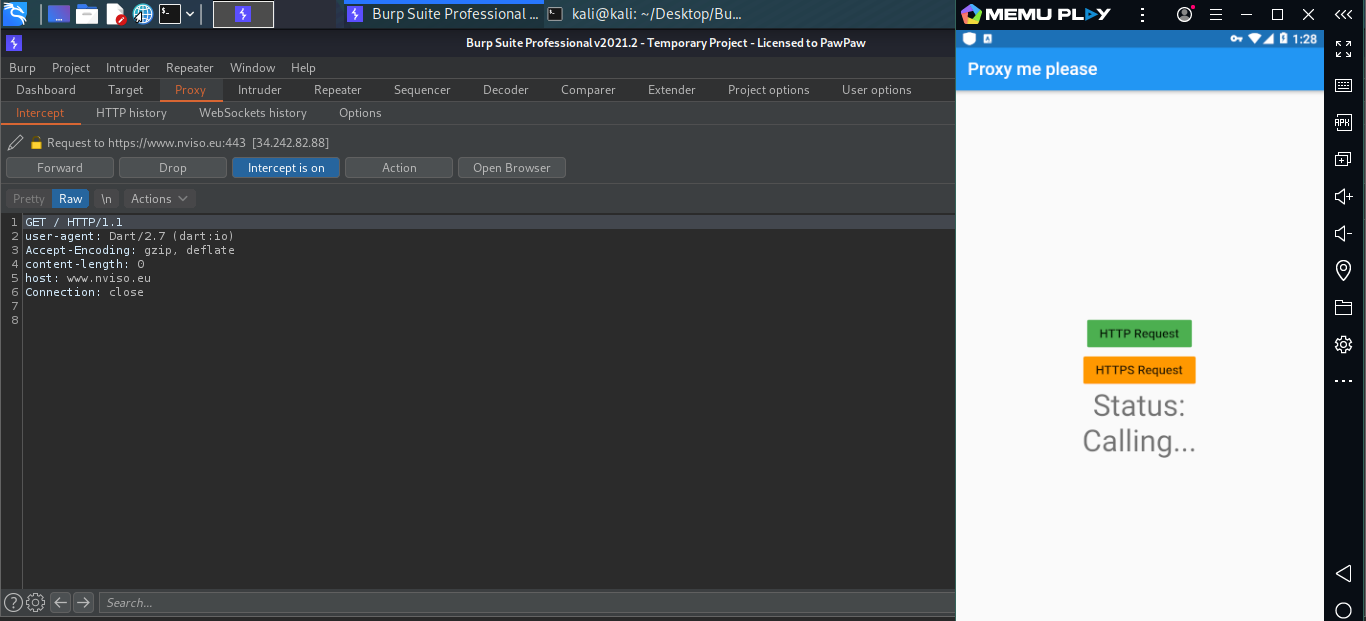Switch the message view to Pretty

29,199
